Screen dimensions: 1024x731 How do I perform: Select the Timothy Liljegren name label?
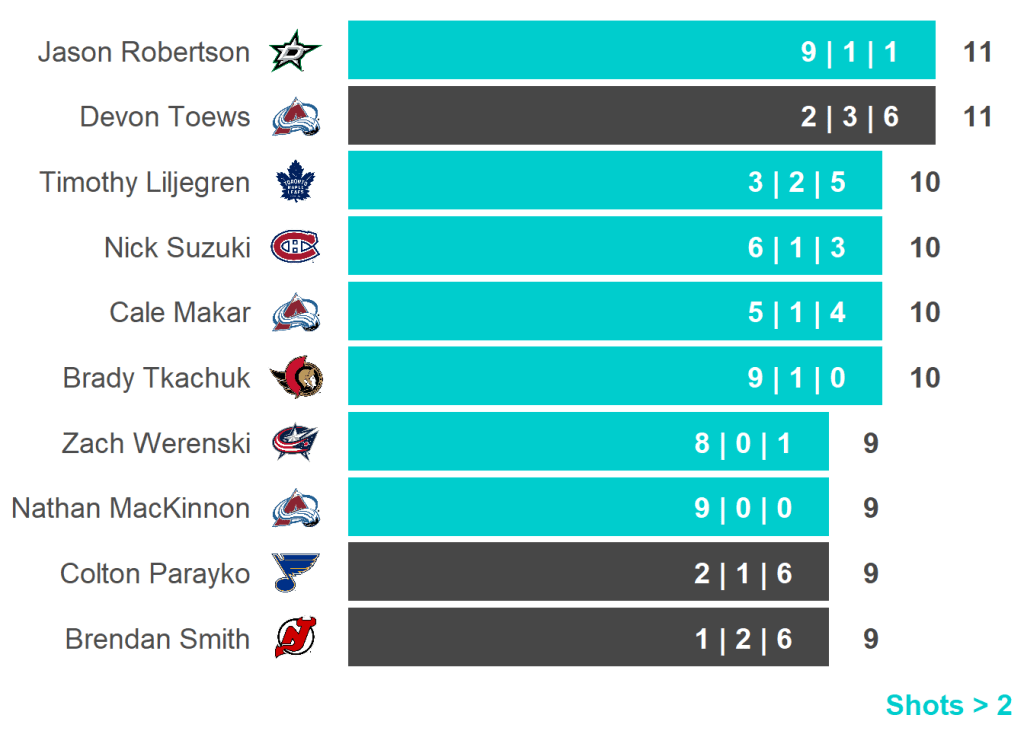(x=145, y=183)
